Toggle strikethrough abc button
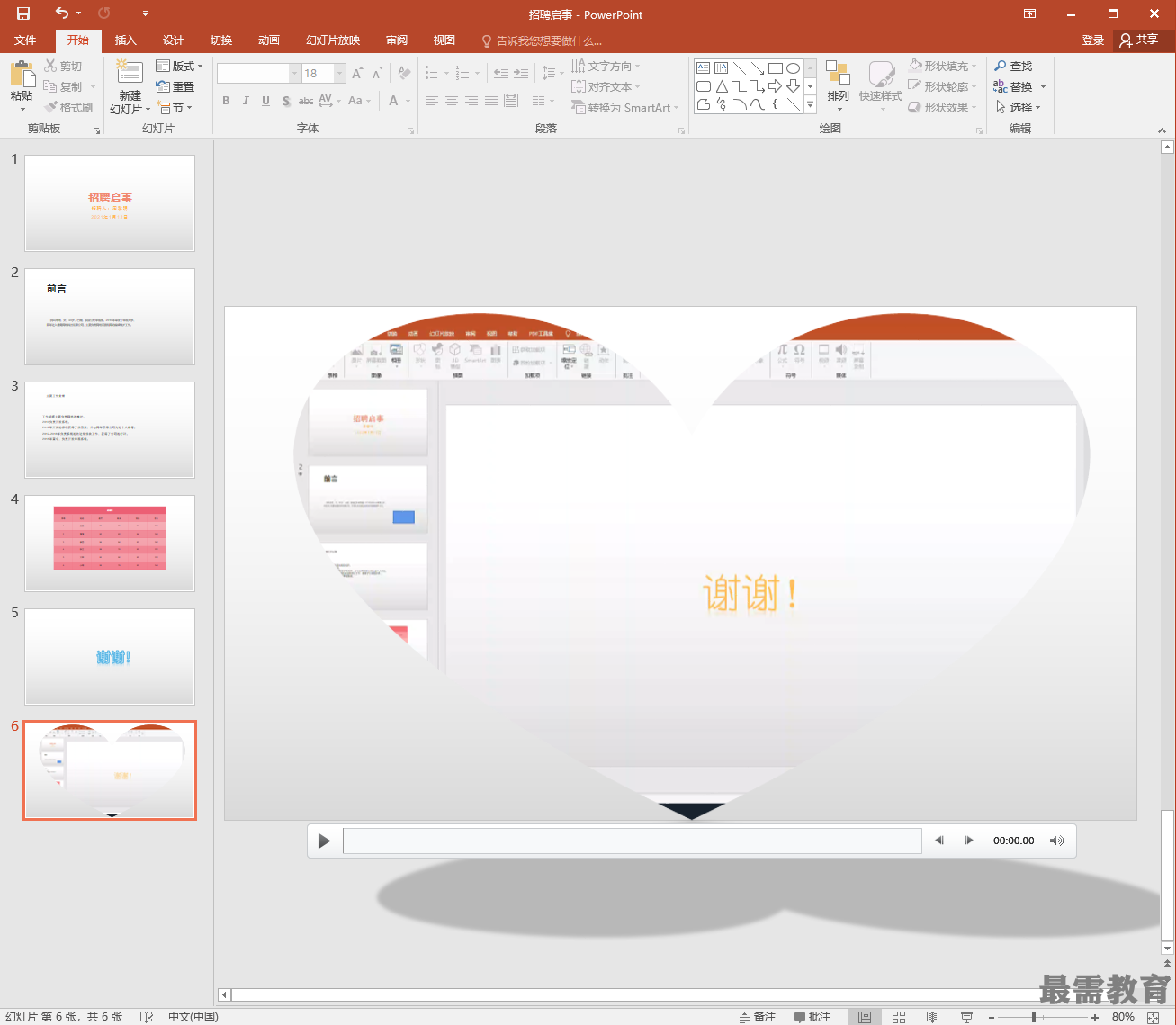Viewport: 1176px width, 1025px height. pyautogui.click(x=306, y=101)
